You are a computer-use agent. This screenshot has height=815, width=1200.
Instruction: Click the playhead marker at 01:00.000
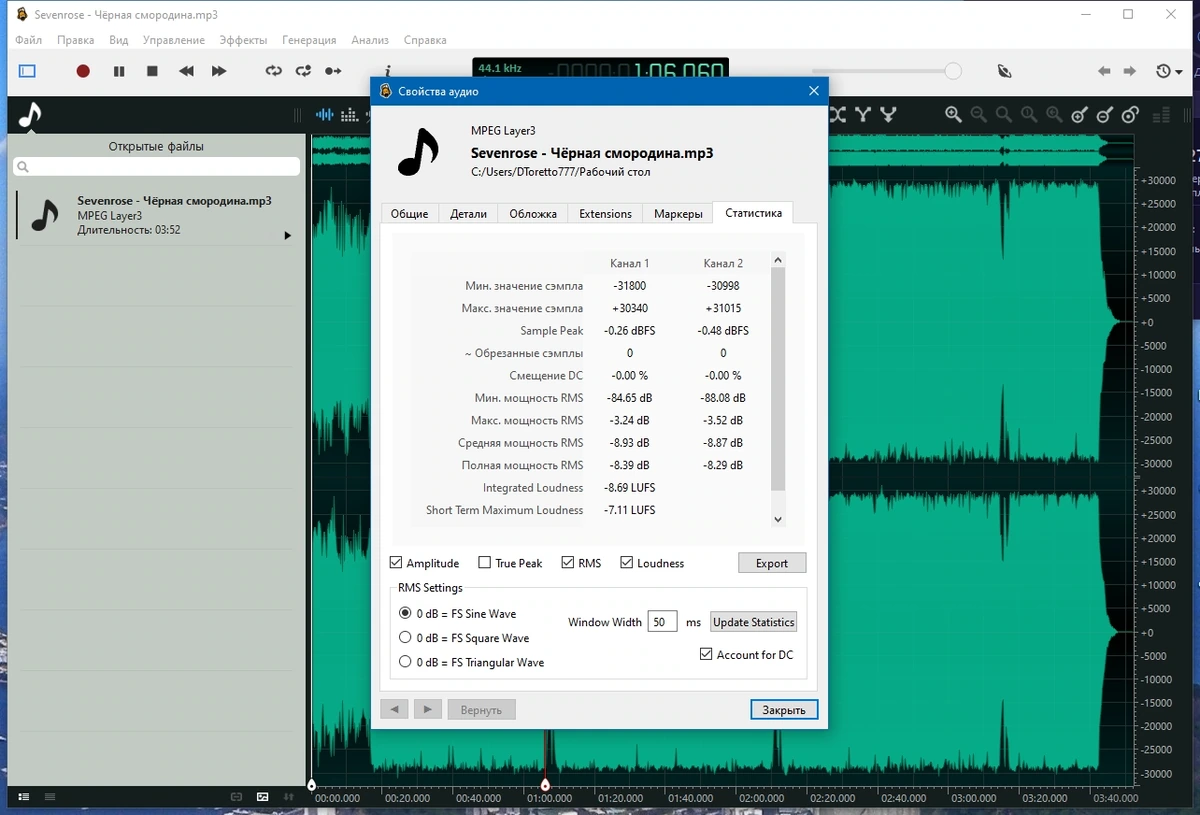click(x=545, y=785)
